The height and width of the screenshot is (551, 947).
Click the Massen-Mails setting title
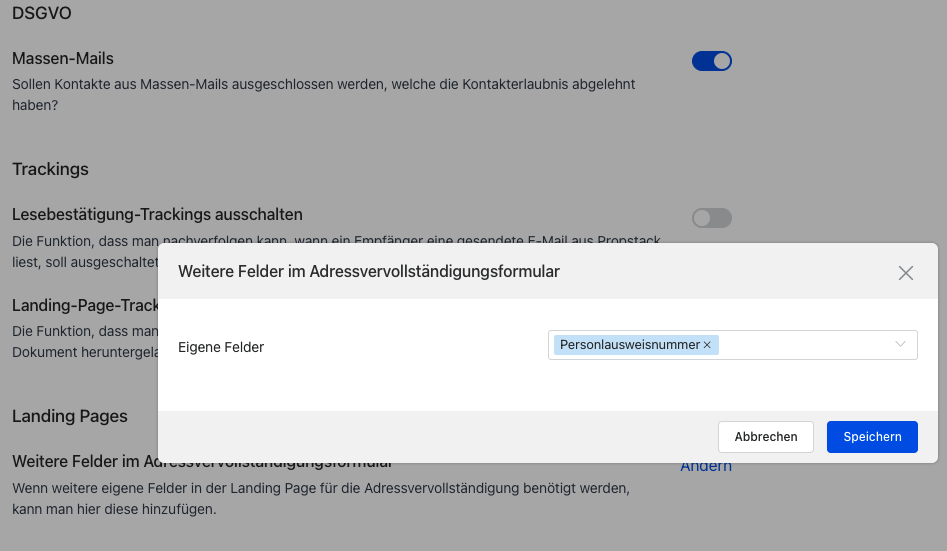[62, 59]
